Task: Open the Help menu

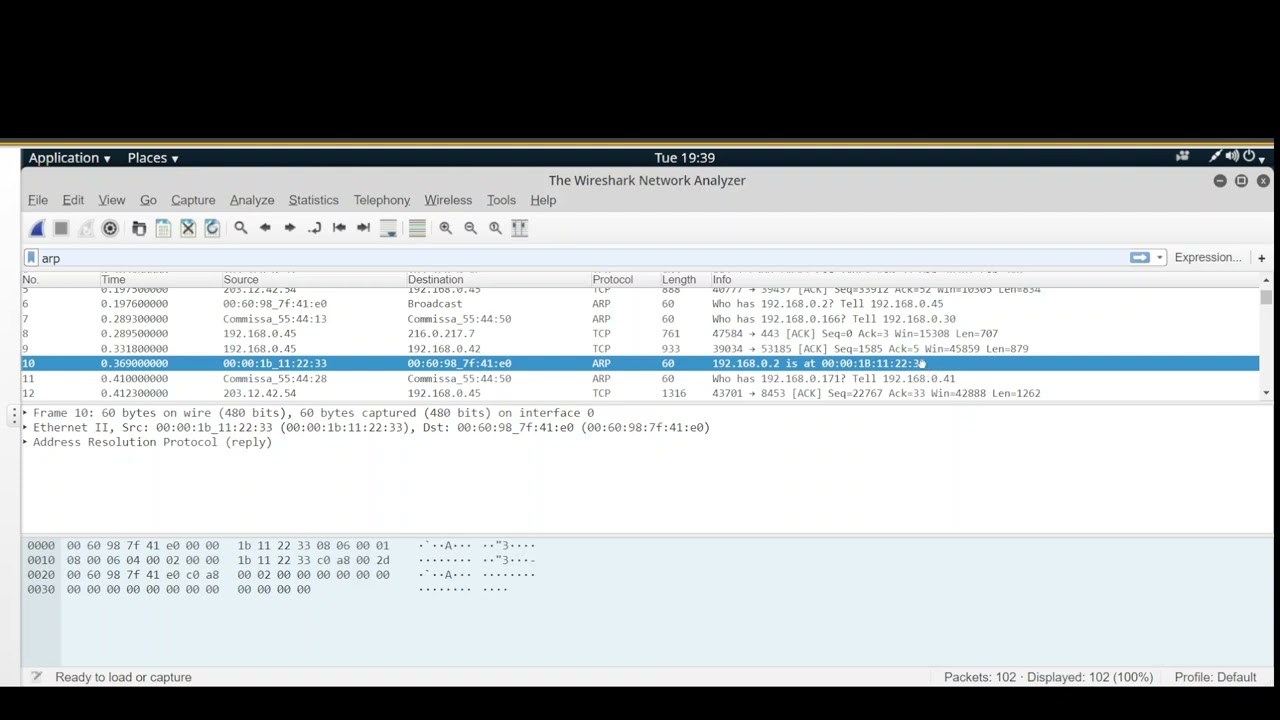Action: click(543, 200)
